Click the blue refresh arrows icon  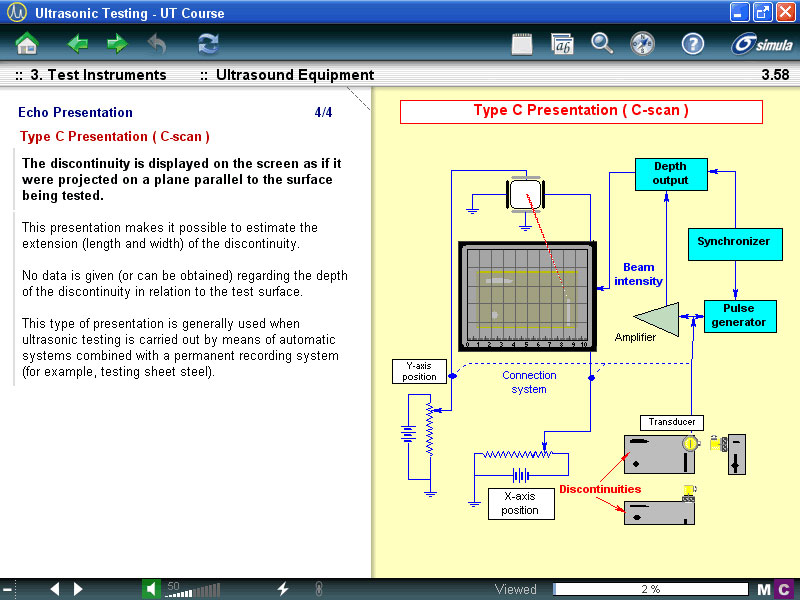208,44
